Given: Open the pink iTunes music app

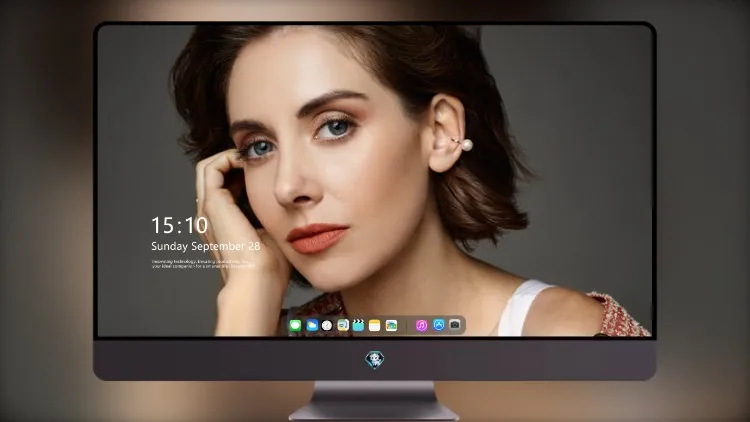Looking at the screenshot, I should tap(421, 325).
